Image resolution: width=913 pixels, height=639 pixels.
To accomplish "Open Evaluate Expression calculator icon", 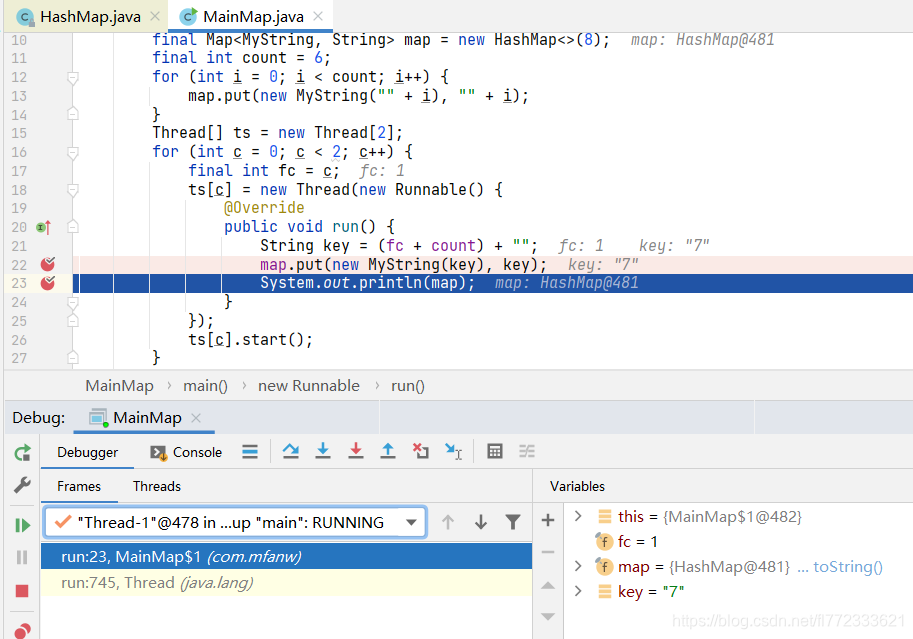I will point(495,451).
